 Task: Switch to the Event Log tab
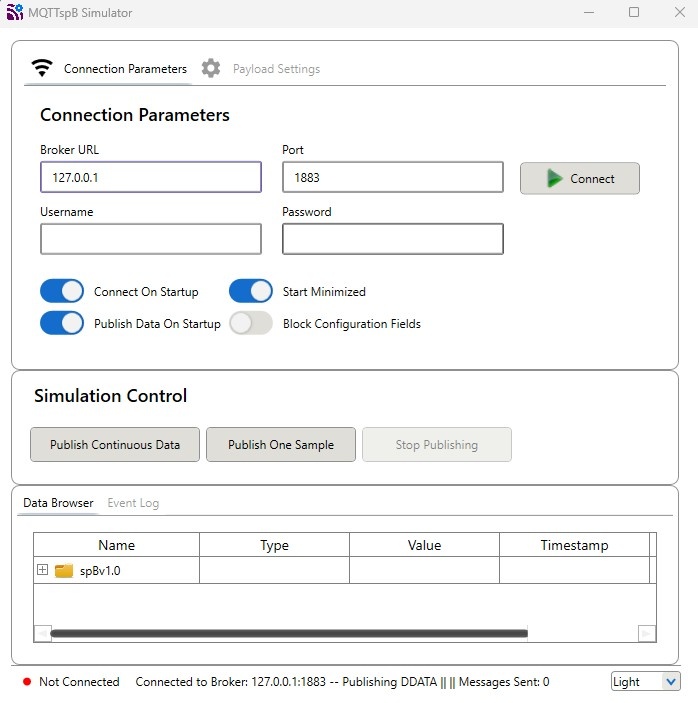click(x=133, y=503)
